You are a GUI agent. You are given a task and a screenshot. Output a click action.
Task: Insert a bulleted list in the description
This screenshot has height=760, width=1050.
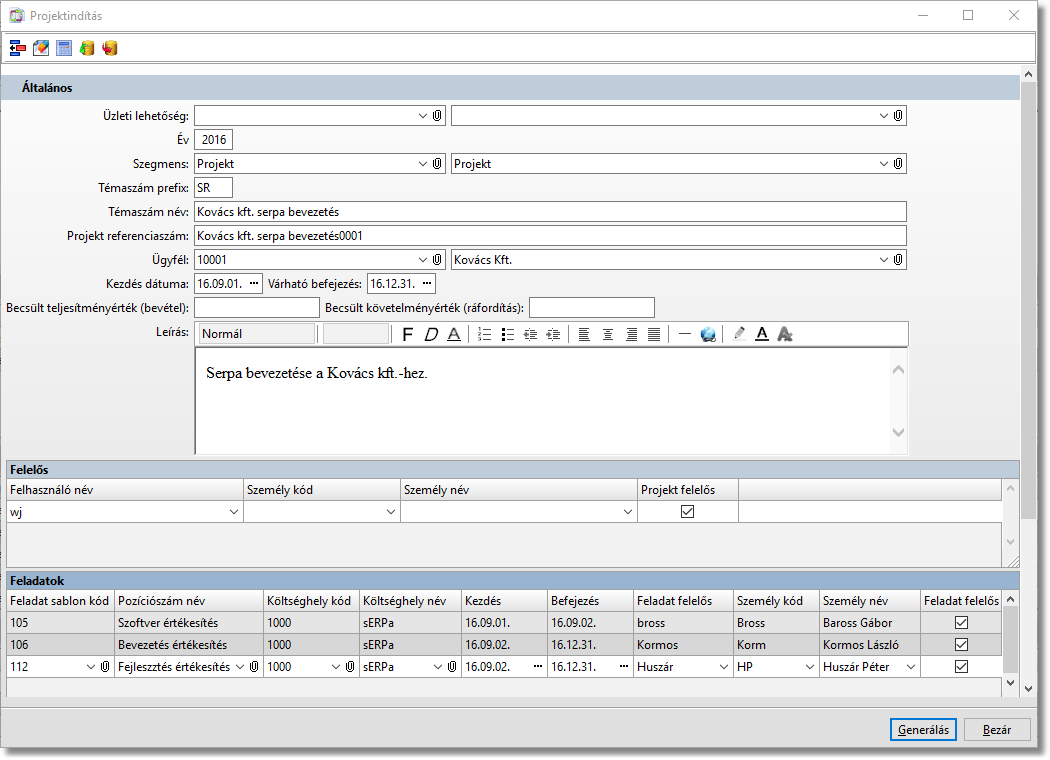click(507, 334)
